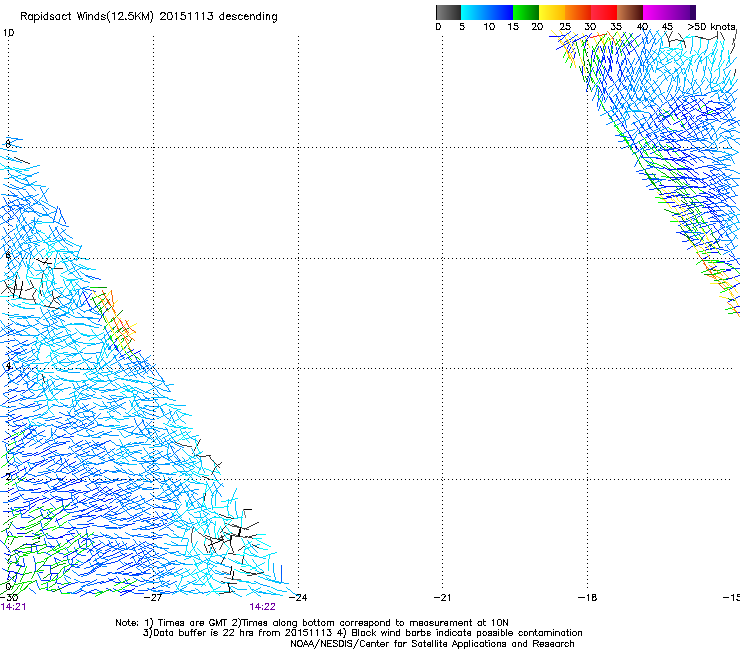Click the dark purple >50 knots band
The height and width of the screenshot is (650, 740).
pyautogui.click(x=693, y=12)
